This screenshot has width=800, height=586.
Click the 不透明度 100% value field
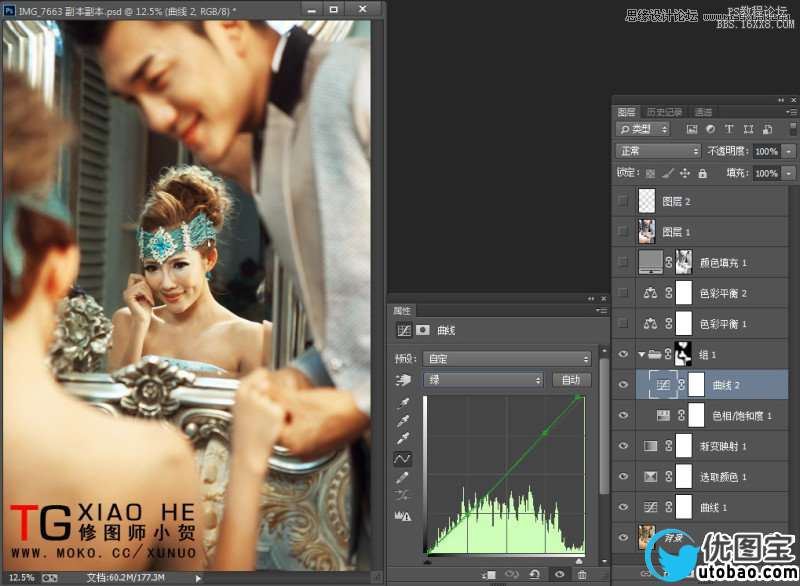[766, 151]
